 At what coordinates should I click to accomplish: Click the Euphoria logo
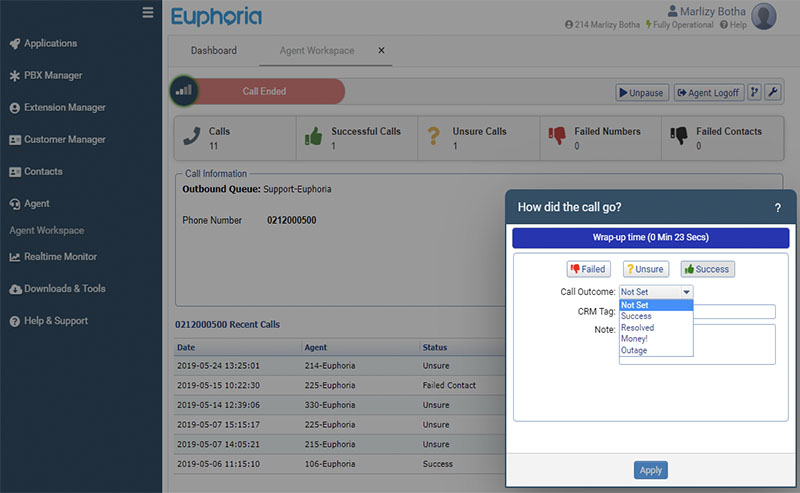tap(216, 17)
